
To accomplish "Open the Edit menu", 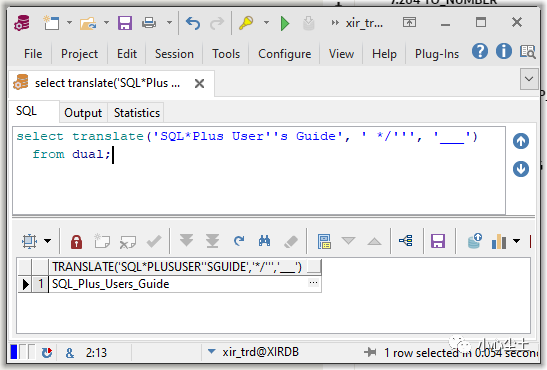I will 127,54.
